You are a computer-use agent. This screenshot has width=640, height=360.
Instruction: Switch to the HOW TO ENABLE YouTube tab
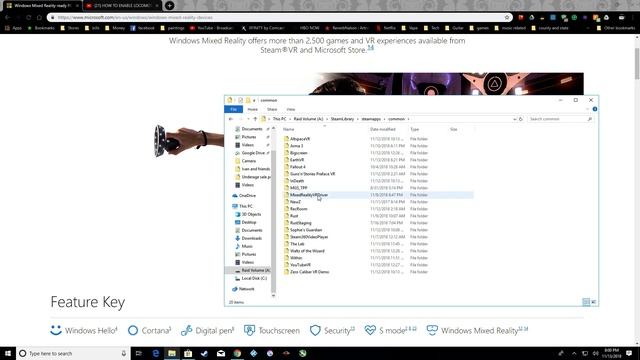tap(122, 6)
